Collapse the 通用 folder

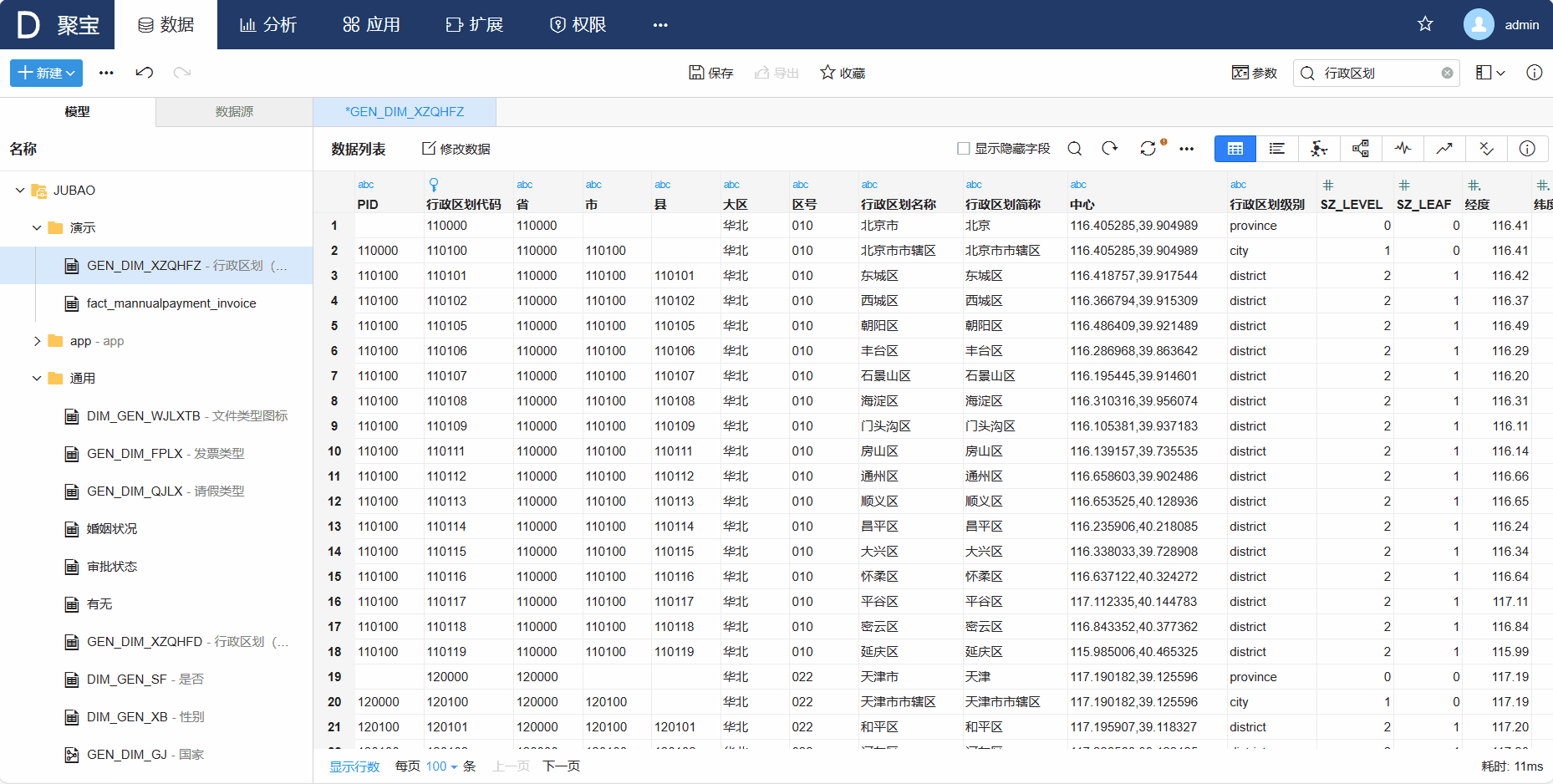pos(37,379)
